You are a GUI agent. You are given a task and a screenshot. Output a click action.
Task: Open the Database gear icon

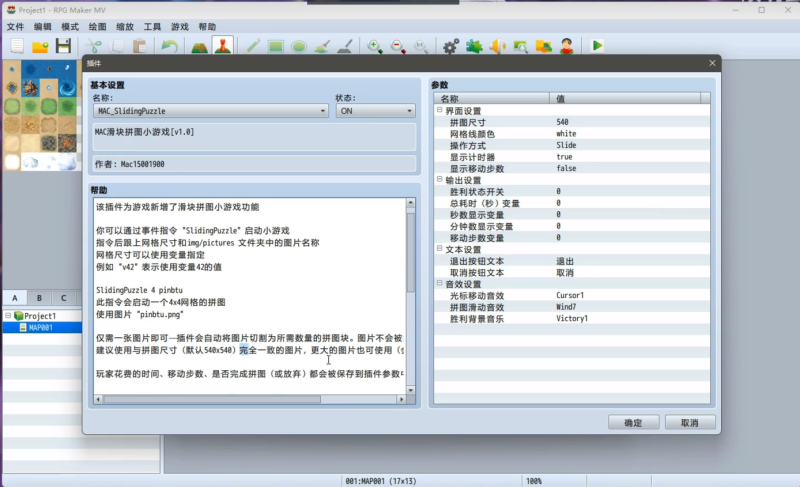click(451, 46)
